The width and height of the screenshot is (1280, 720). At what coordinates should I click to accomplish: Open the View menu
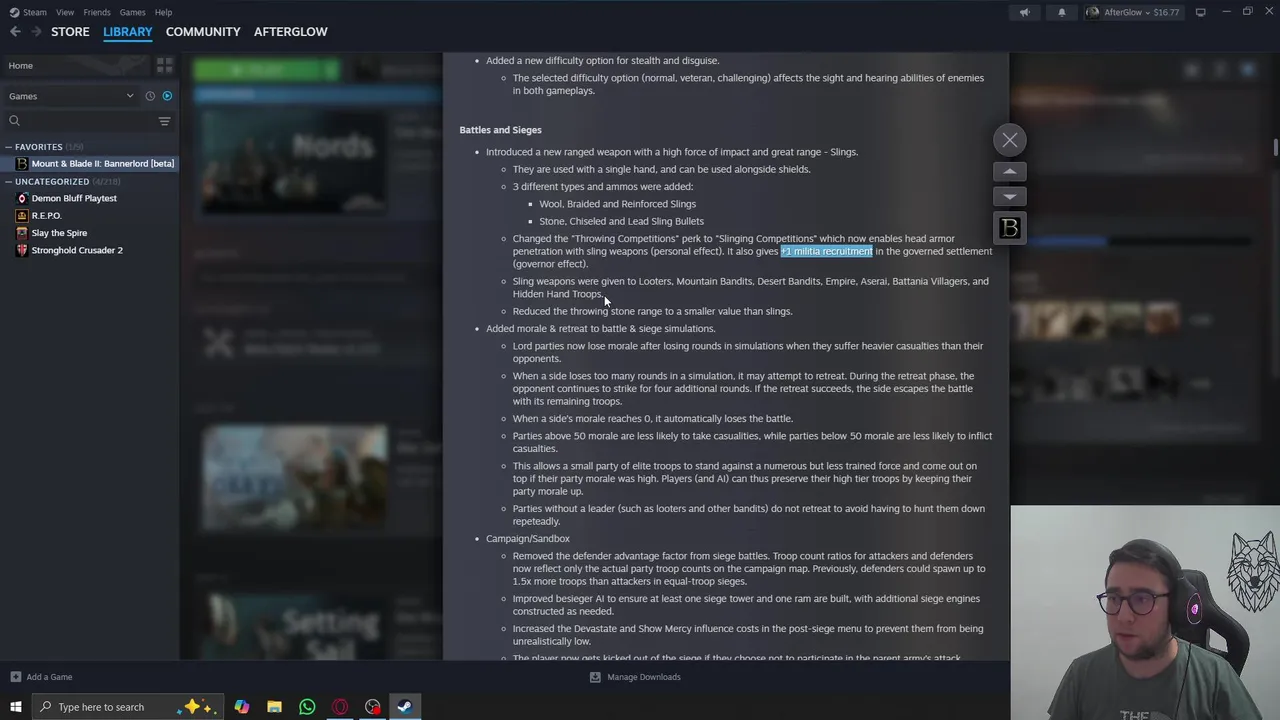[65, 12]
